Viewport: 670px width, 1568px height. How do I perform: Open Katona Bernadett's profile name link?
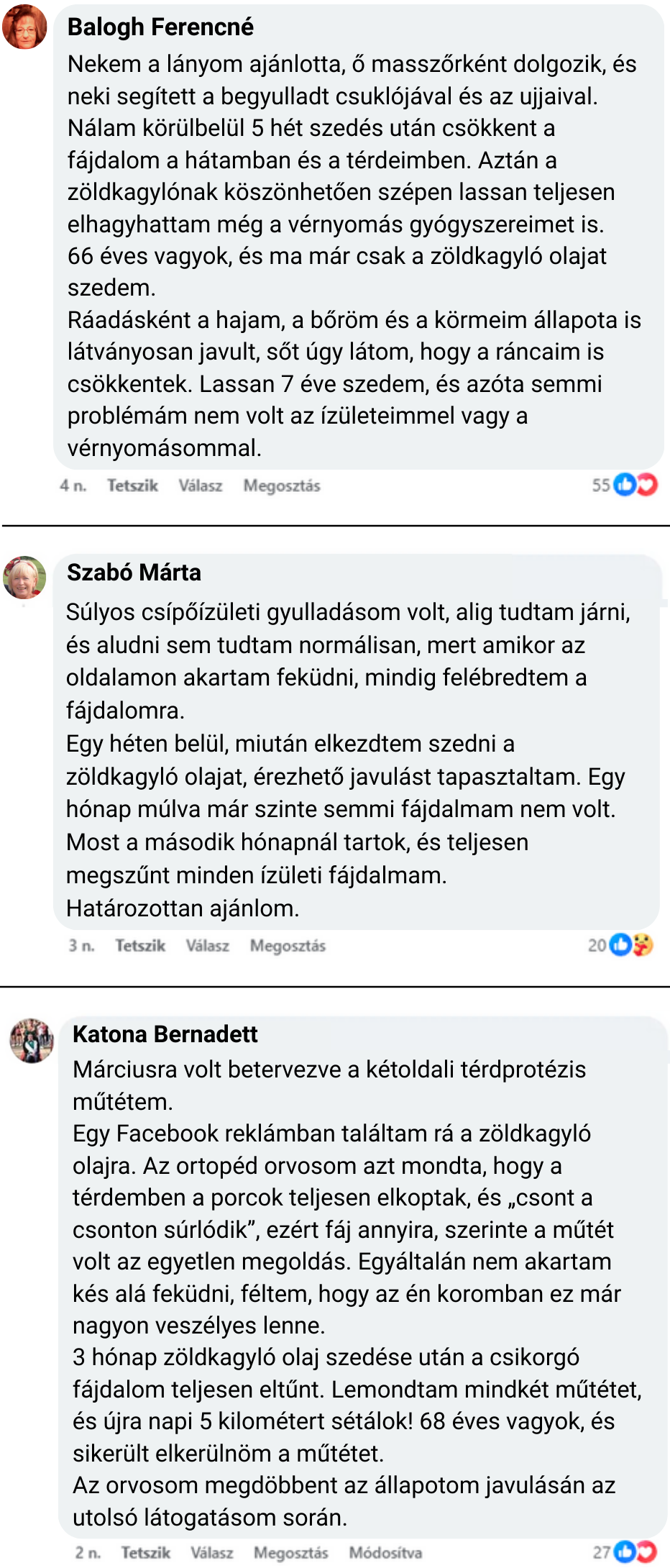point(165,1034)
